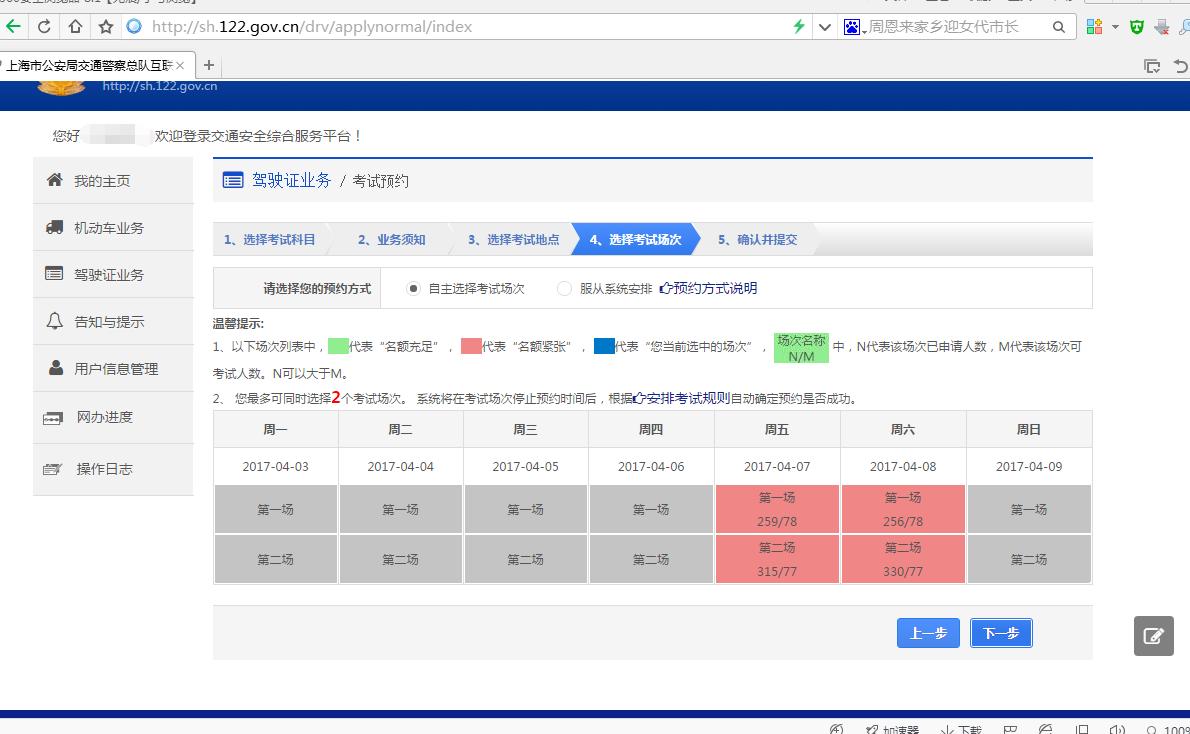Select the 机动车业务 truck icon

[57, 227]
